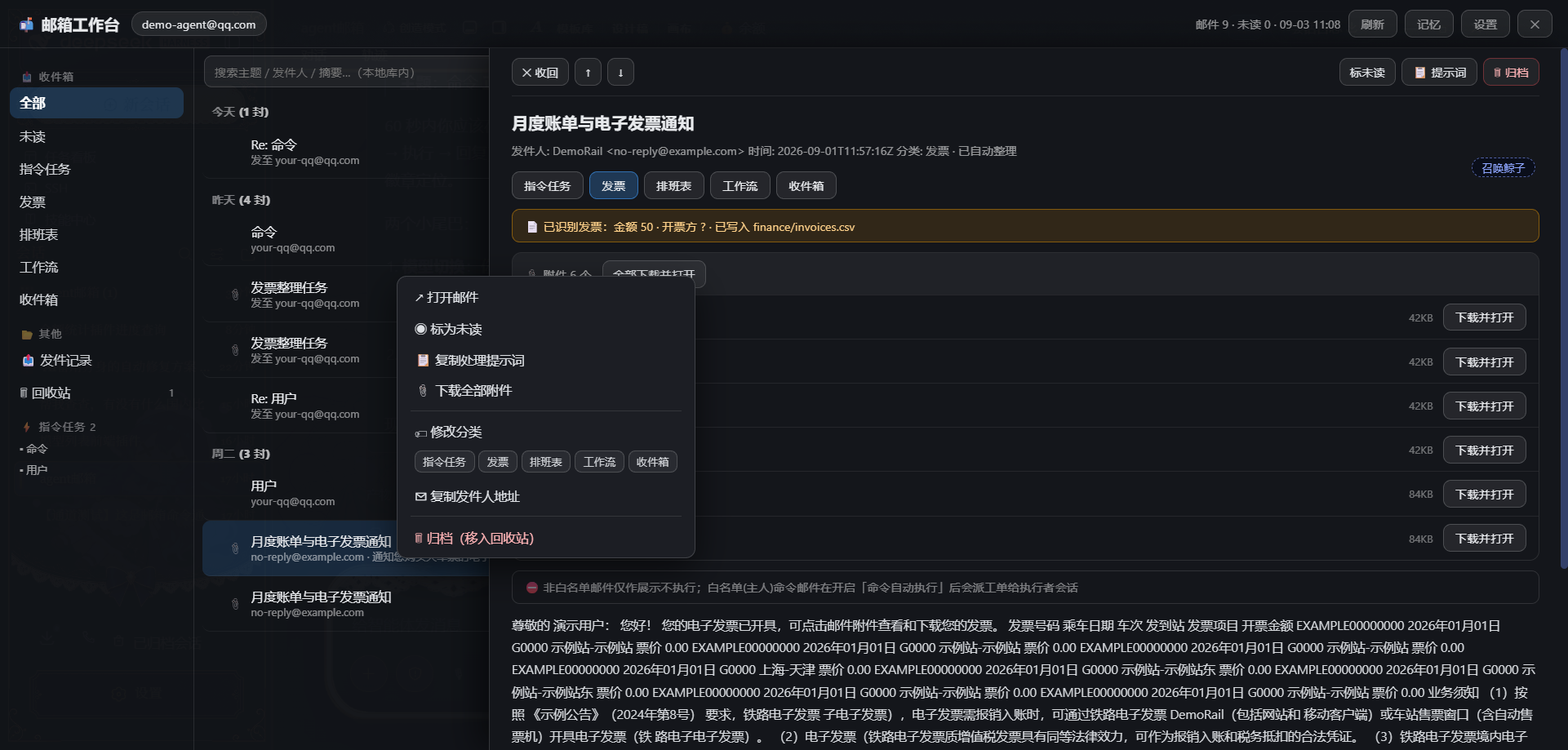Choose 复制处理提示词 in the context menu
Viewport: 1568px width, 750px height.
(546, 360)
